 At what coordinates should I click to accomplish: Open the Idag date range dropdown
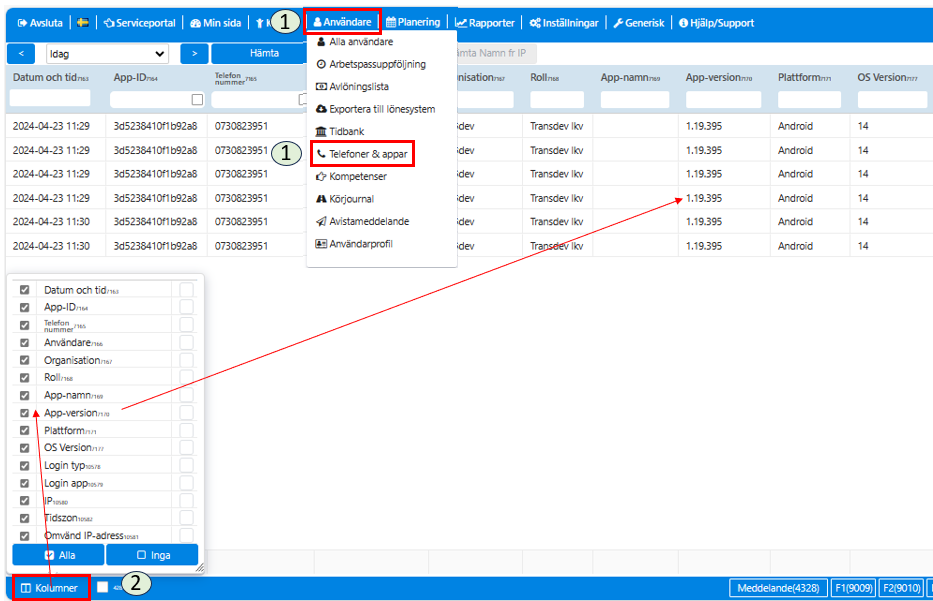107,54
